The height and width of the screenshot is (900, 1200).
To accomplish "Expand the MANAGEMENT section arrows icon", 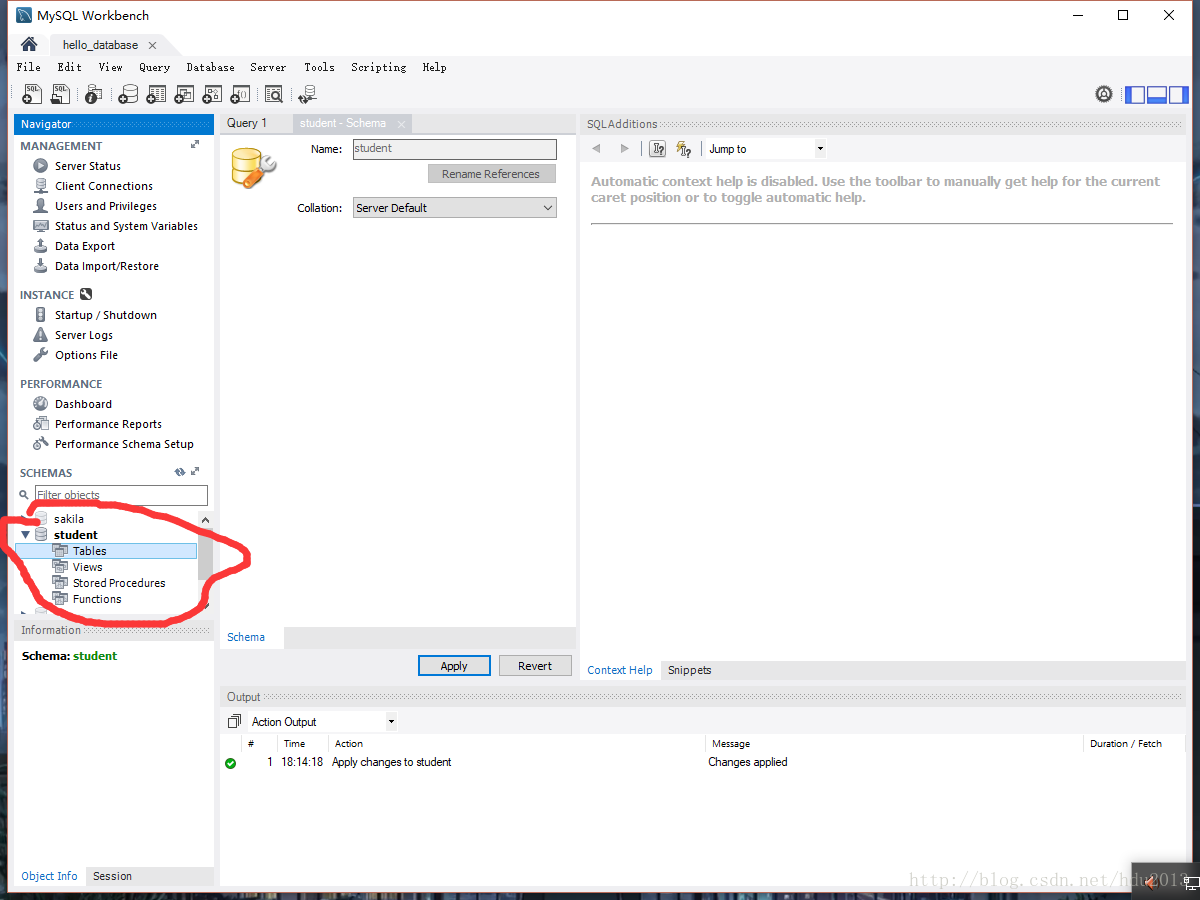I will point(195,145).
